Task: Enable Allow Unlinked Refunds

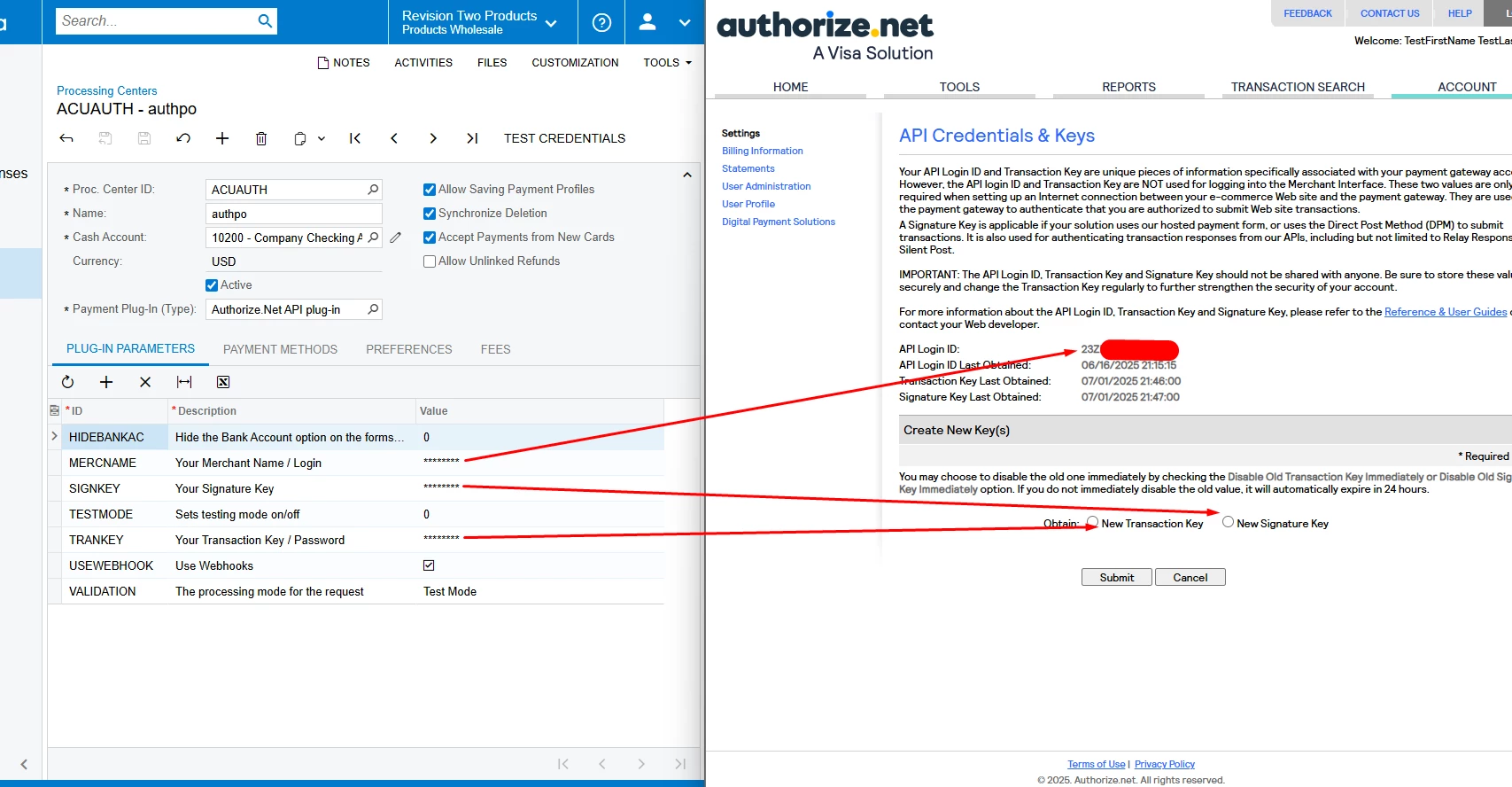Action: pos(430,261)
